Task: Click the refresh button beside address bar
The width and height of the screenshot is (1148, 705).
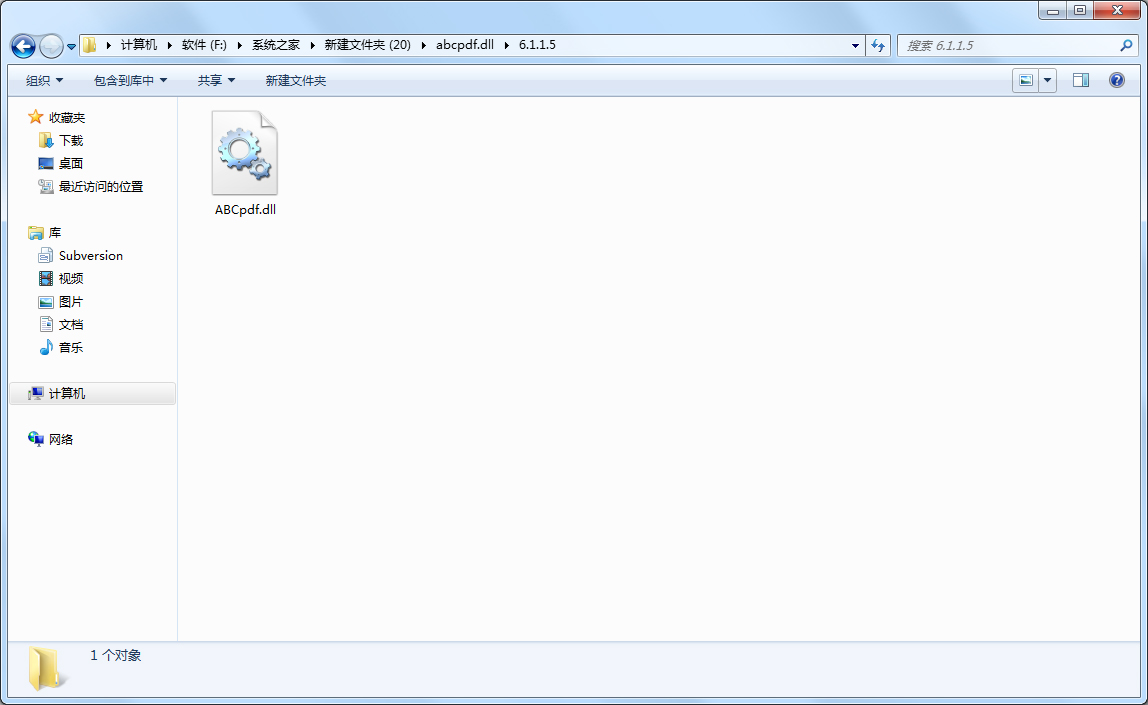Action: pyautogui.click(x=878, y=45)
